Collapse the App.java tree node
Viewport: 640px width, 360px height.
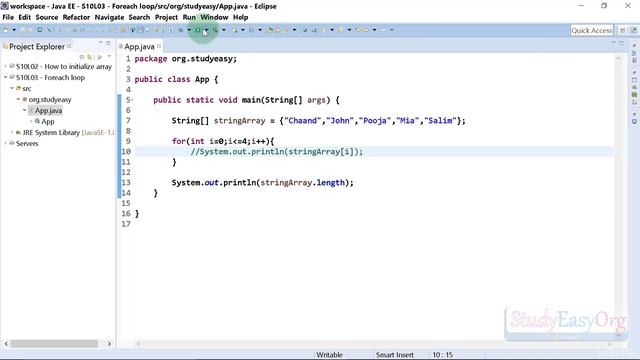click(24, 110)
